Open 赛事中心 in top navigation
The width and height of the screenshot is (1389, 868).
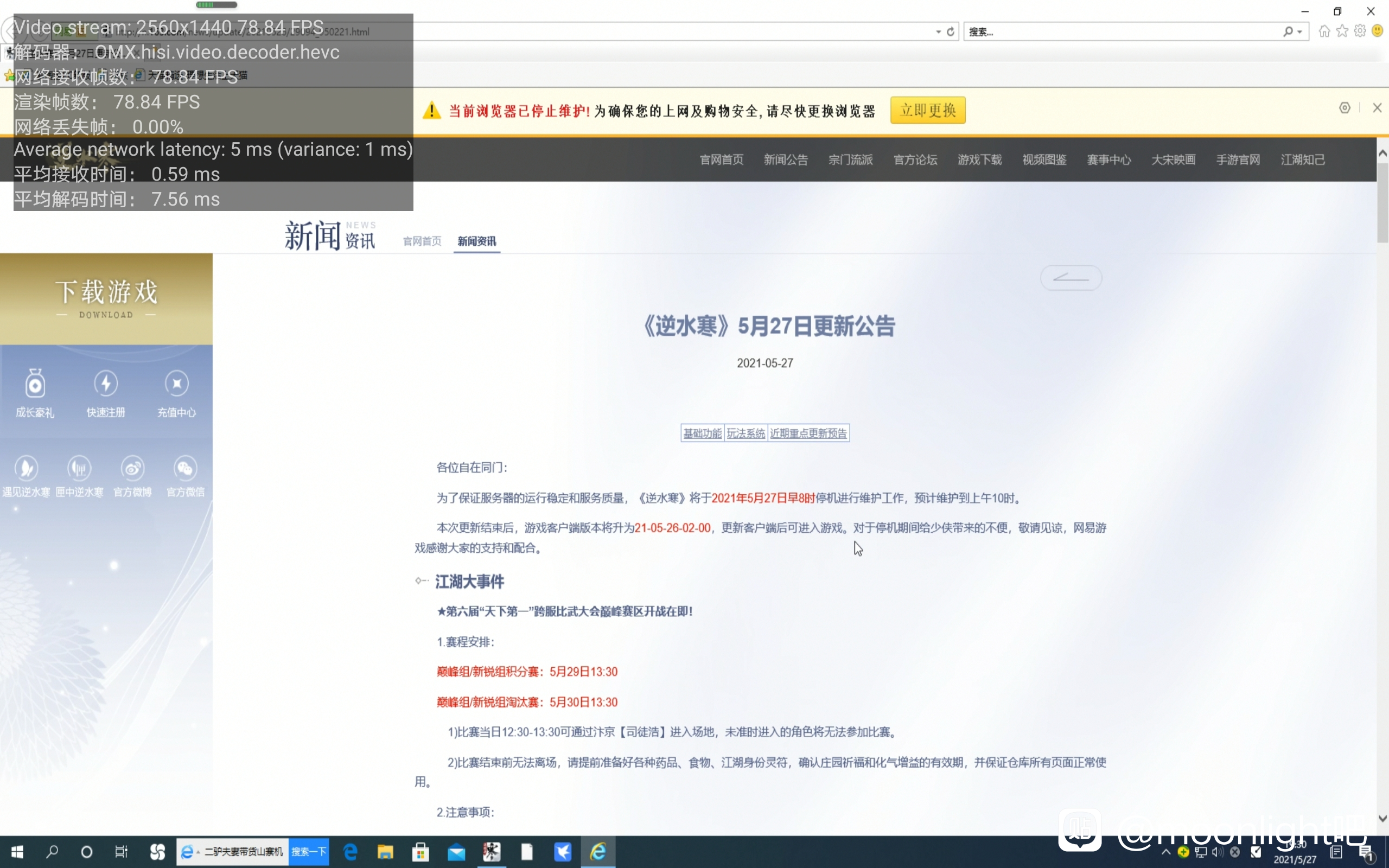1109,159
